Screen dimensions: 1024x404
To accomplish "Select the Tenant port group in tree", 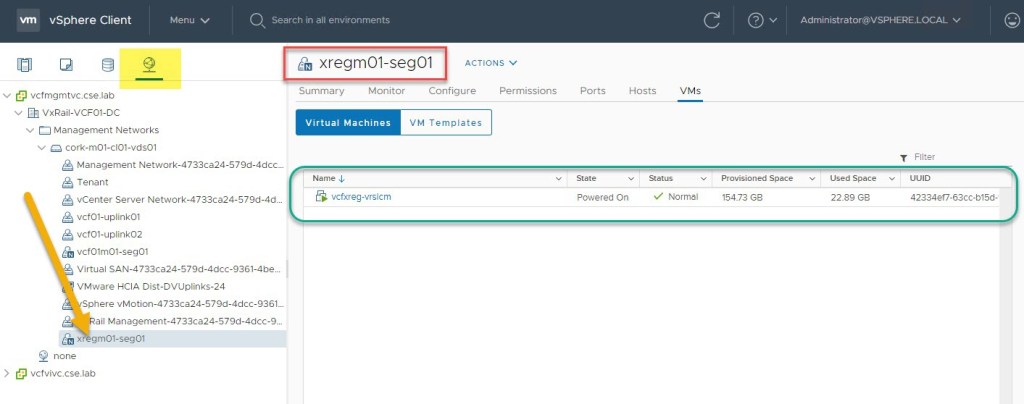I will tap(92, 182).
